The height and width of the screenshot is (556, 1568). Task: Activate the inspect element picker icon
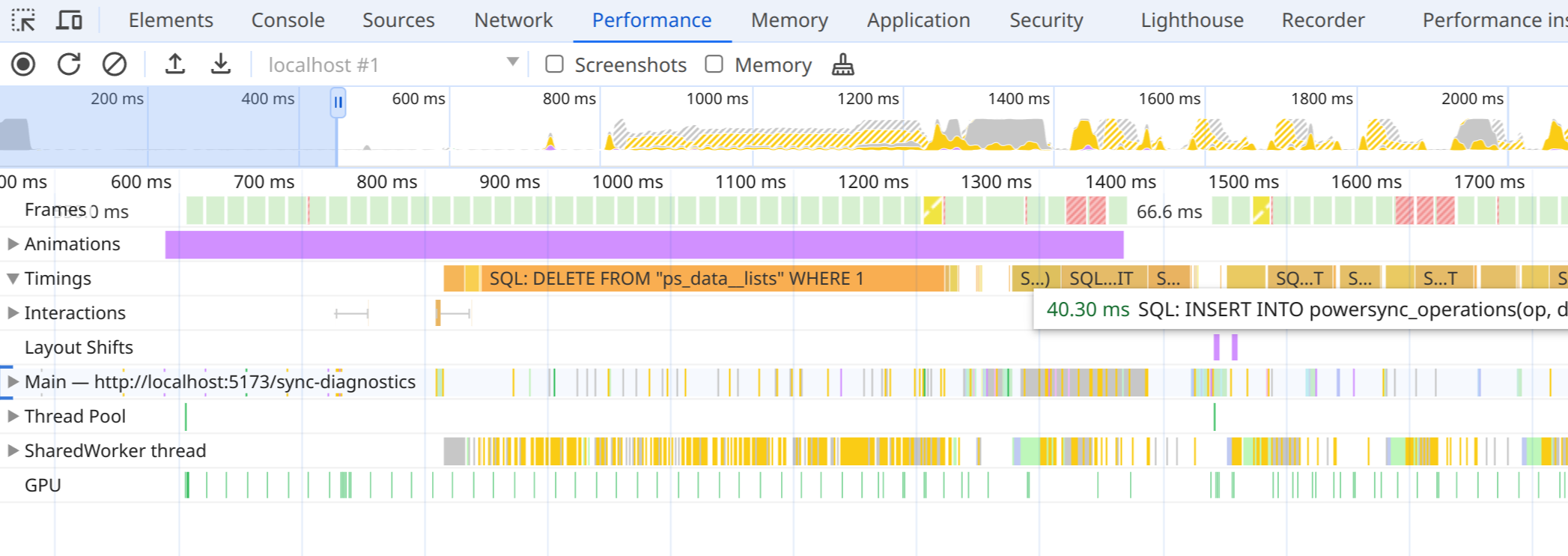(x=24, y=20)
